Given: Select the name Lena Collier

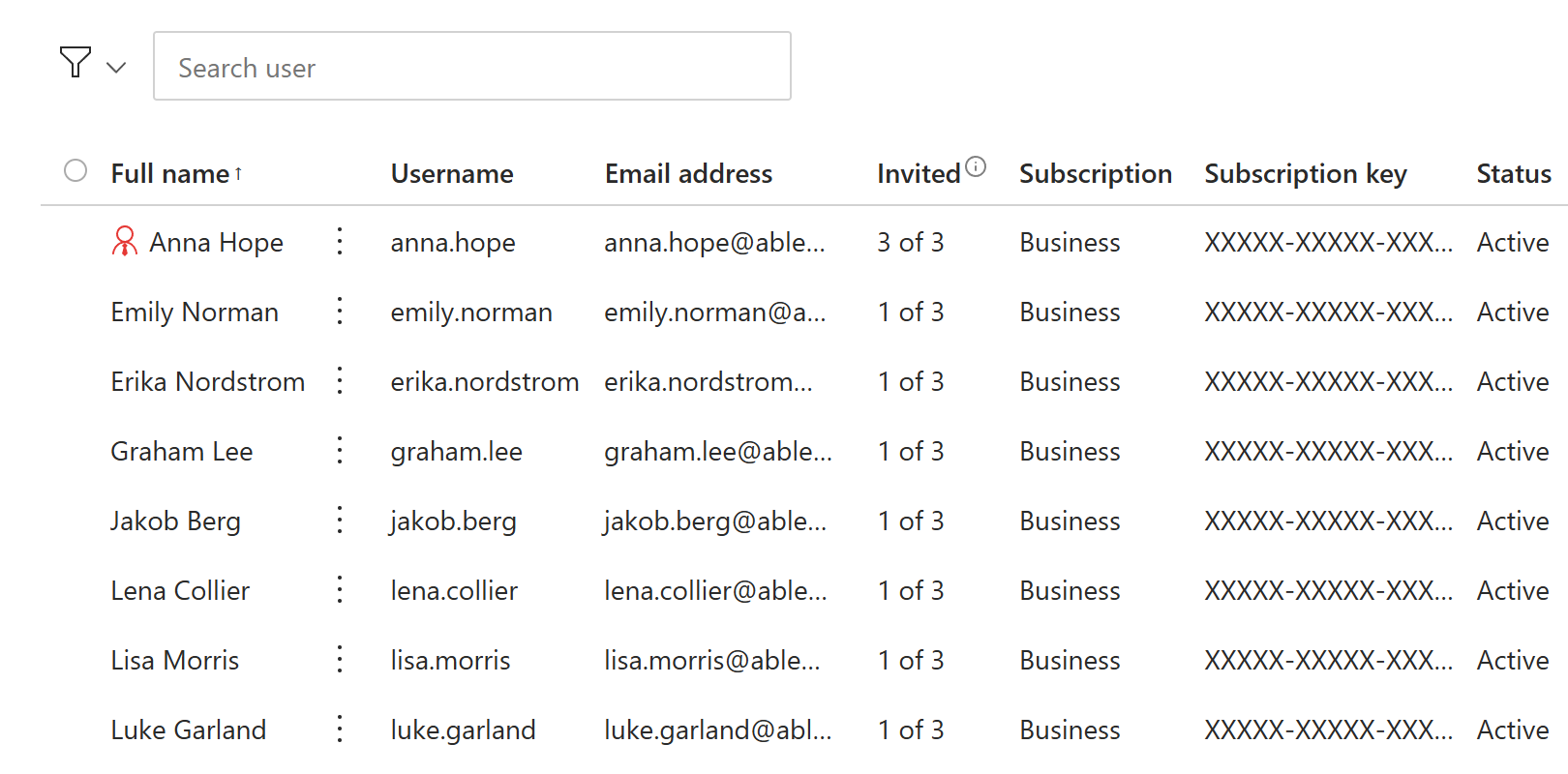Looking at the screenshot, I should click(180, 591).
